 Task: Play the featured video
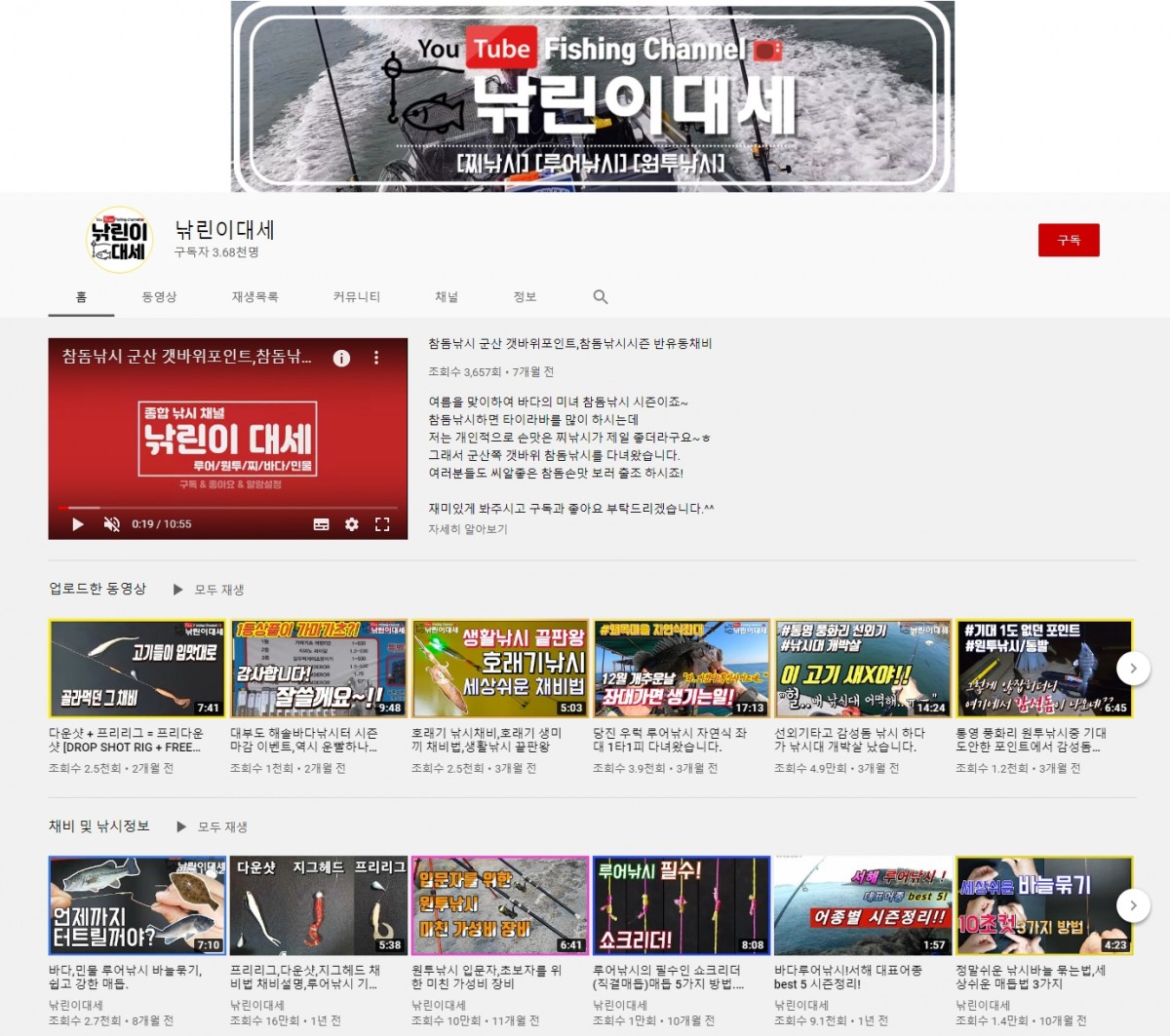coord(78,524)
